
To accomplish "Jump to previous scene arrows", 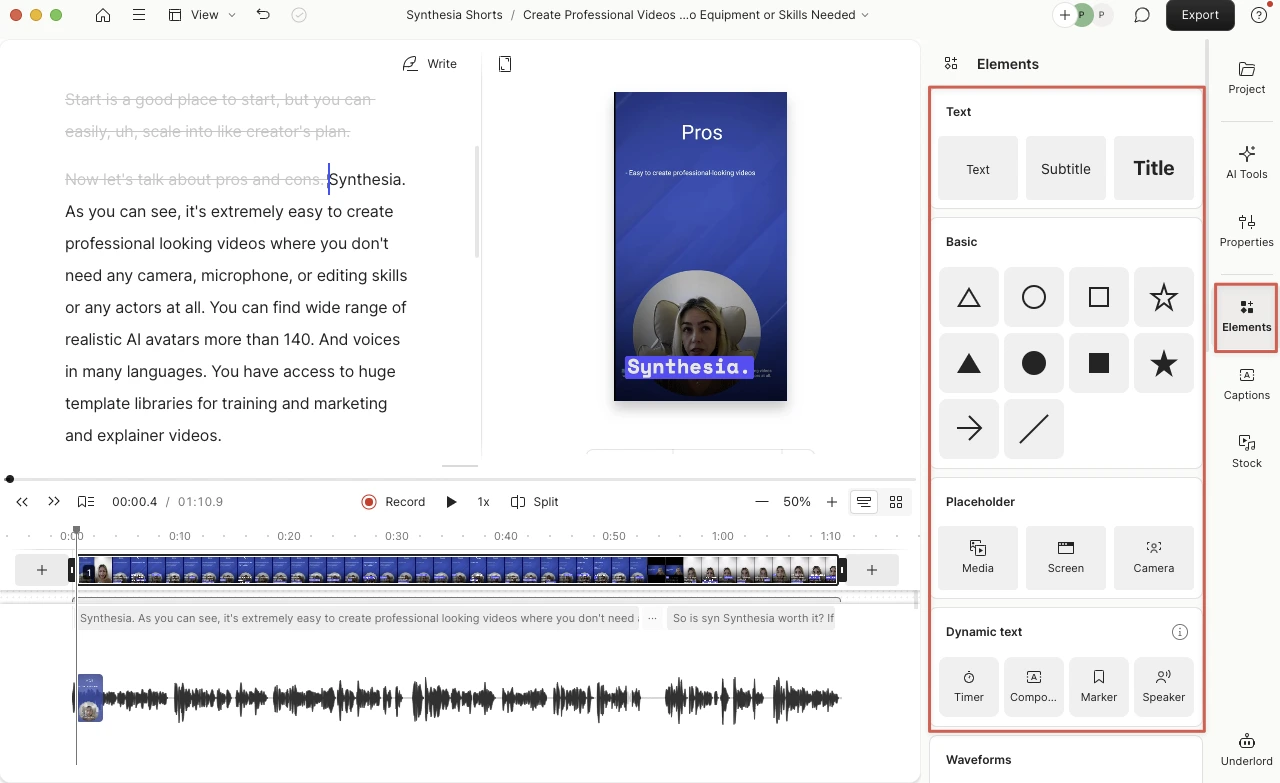I will coord(22,502).
